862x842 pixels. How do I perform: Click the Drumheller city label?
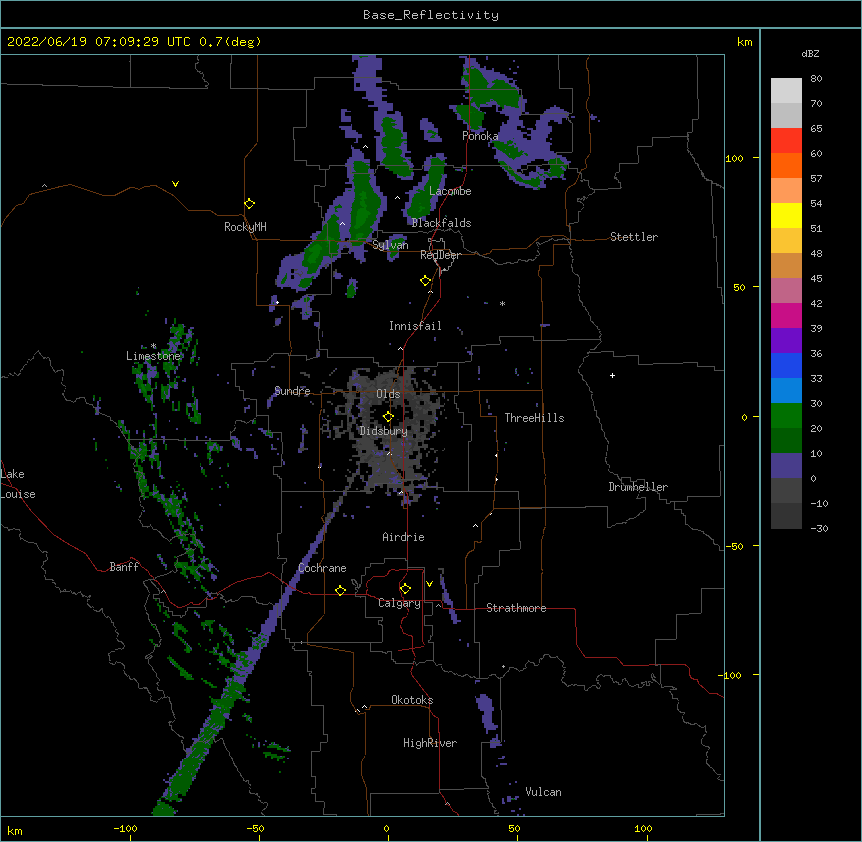tap(638, 487)
